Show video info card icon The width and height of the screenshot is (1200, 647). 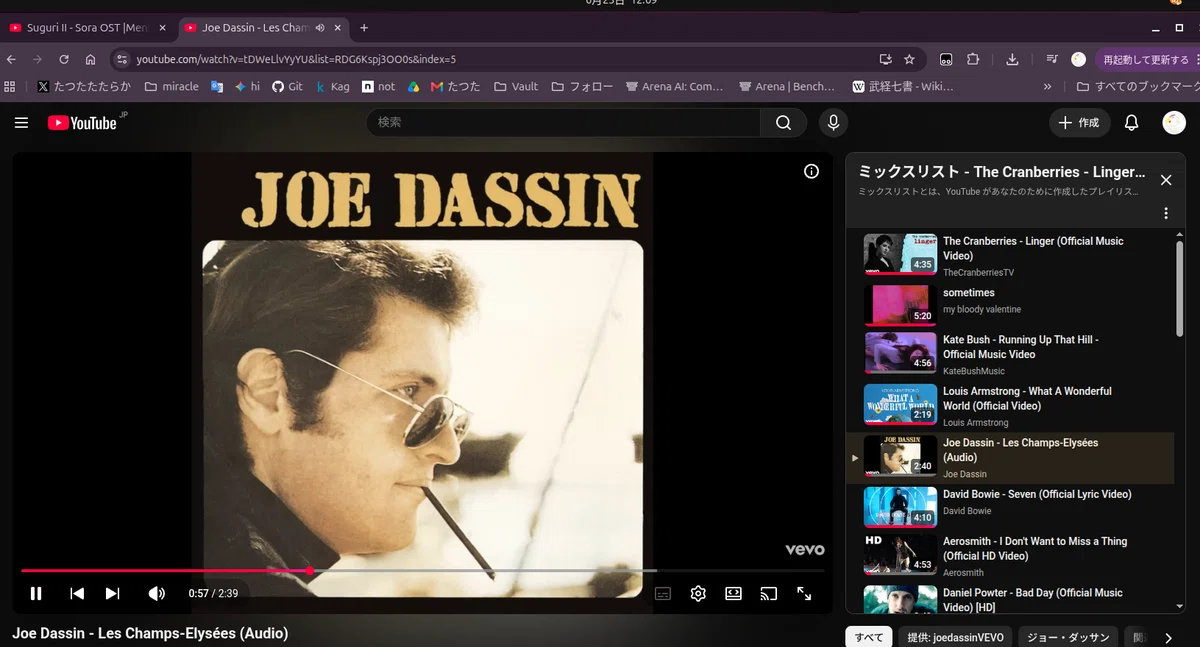811,171
